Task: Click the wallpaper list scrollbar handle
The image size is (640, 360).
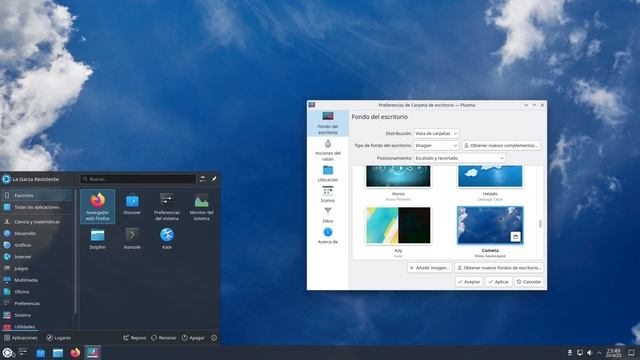Action: pos(540,224)
